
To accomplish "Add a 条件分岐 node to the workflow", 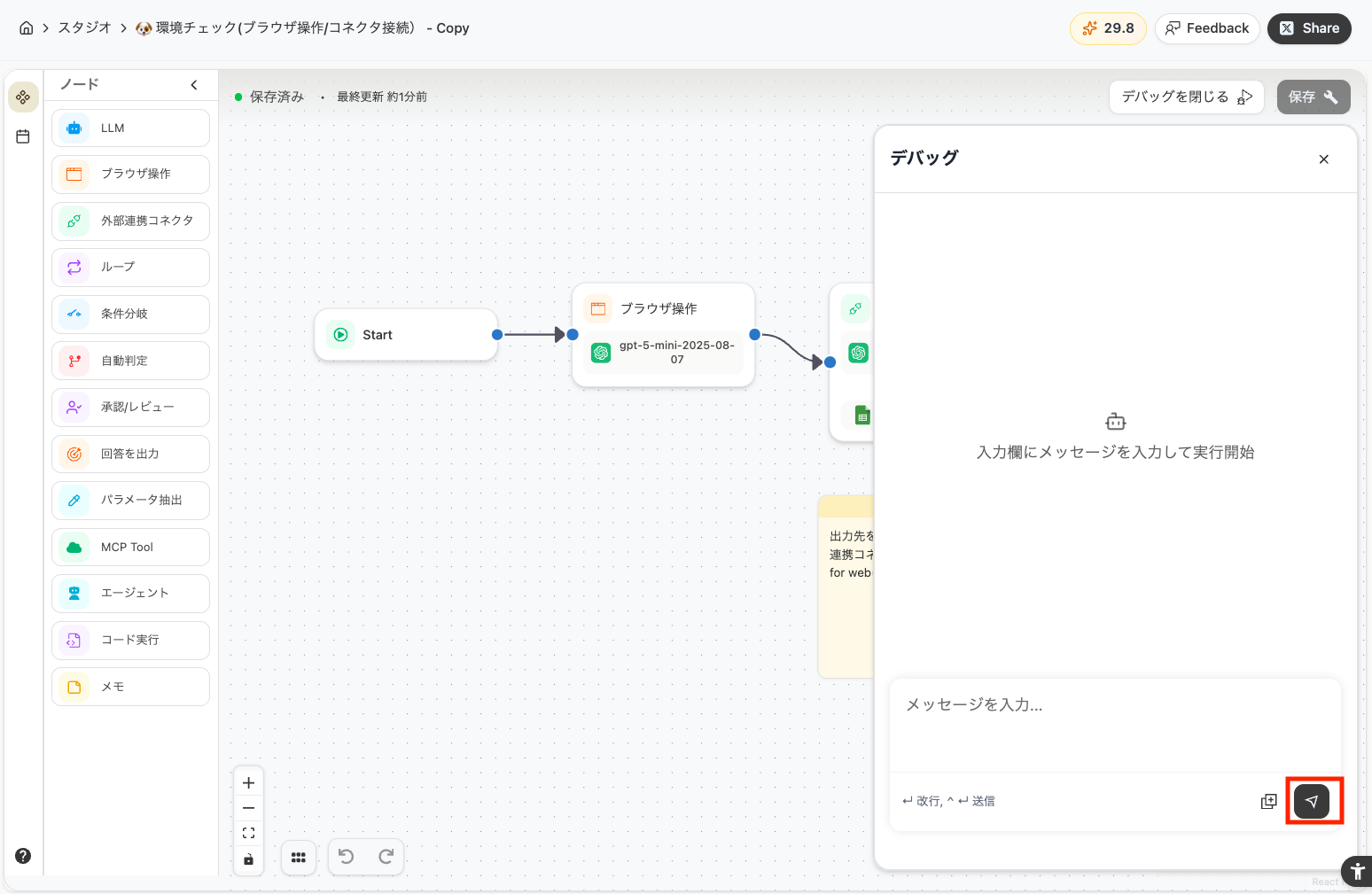I will (130, 314).
